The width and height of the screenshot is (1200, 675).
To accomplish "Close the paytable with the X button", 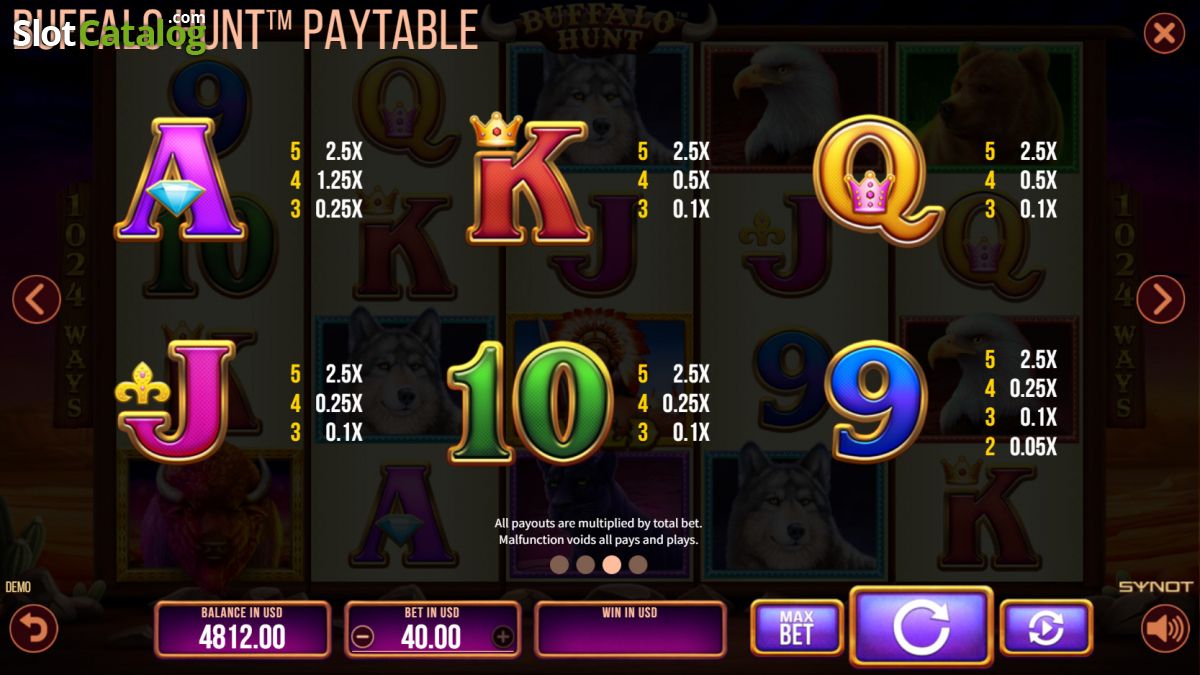I will point(1164,33).
